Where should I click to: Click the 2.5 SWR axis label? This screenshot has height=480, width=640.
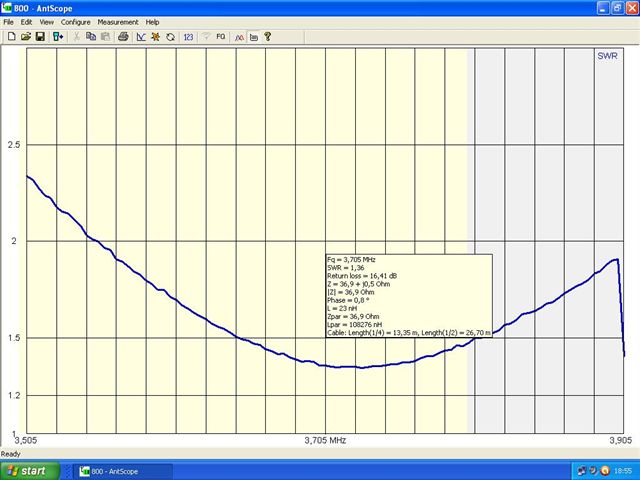[x=13, y=144]
